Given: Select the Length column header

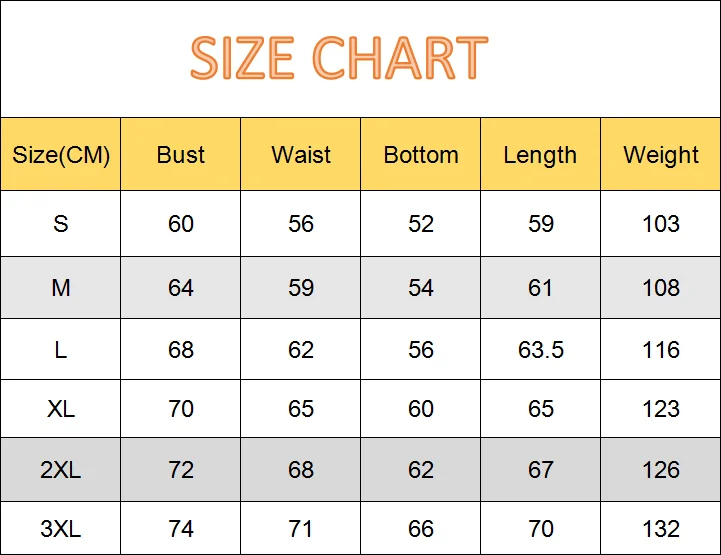Looking at the screenshot, I should [540, 155].
